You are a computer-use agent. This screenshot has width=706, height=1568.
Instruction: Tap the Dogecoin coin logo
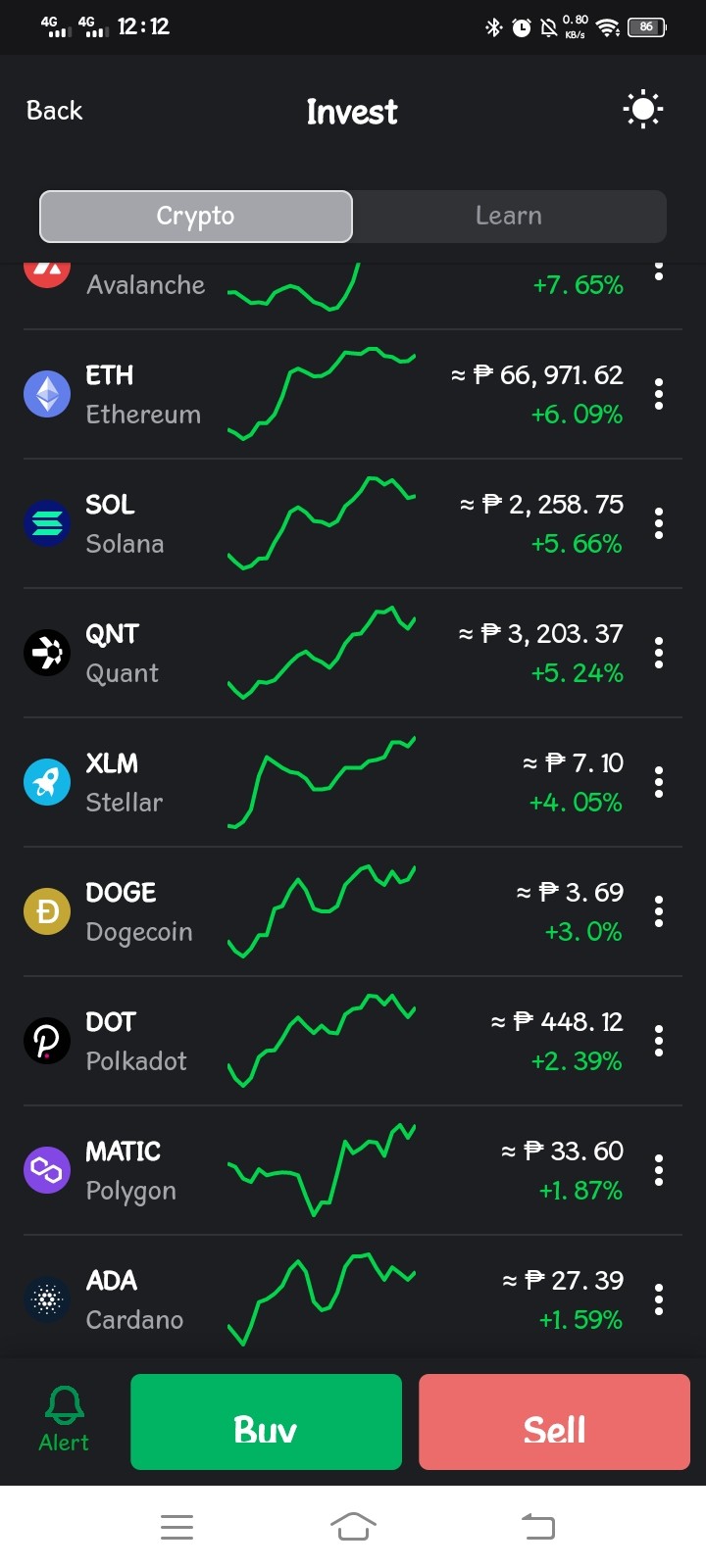47,911
